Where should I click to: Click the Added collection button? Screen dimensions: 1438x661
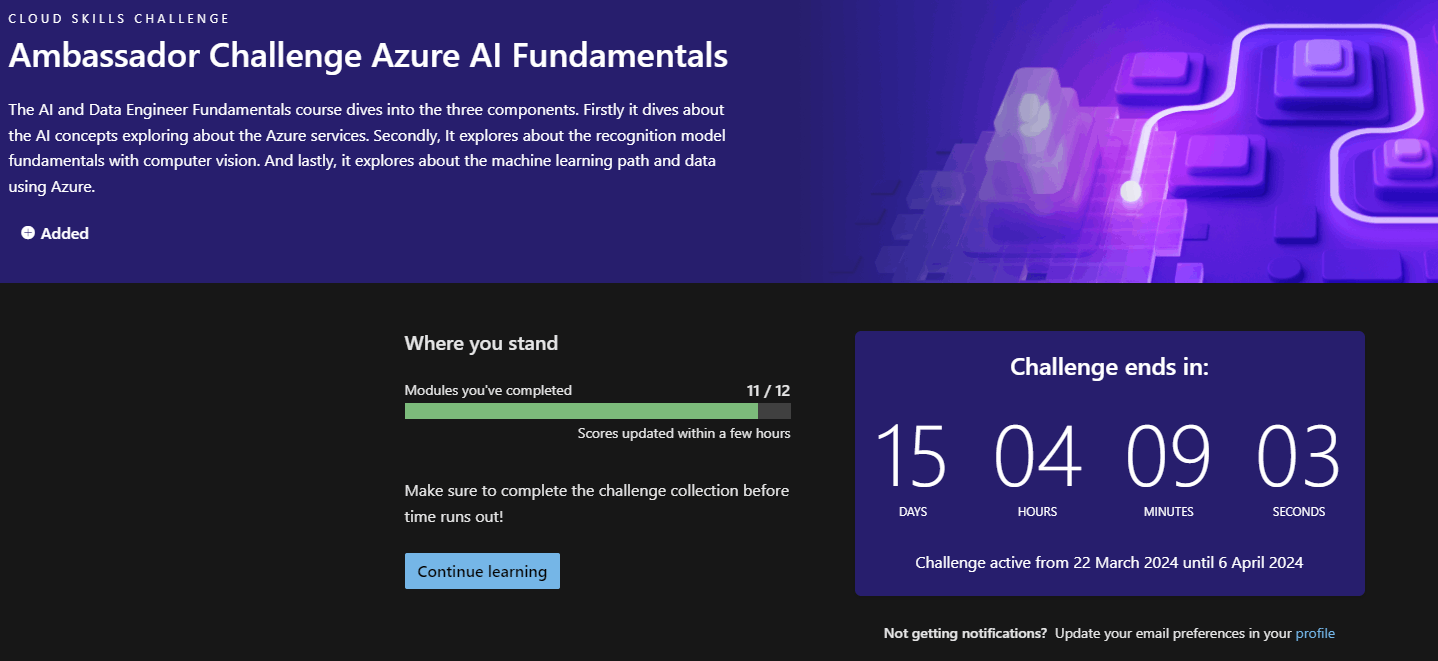[x=55, y=233]
